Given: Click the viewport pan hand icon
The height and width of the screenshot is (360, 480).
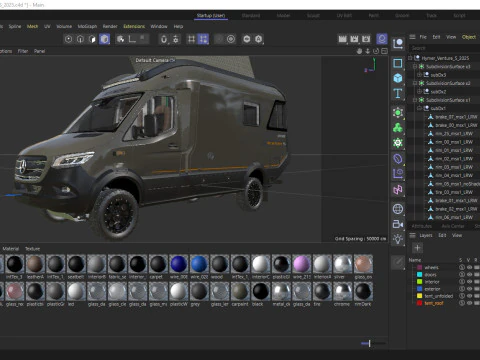Looking at the screenshot, I should (359, 51).
